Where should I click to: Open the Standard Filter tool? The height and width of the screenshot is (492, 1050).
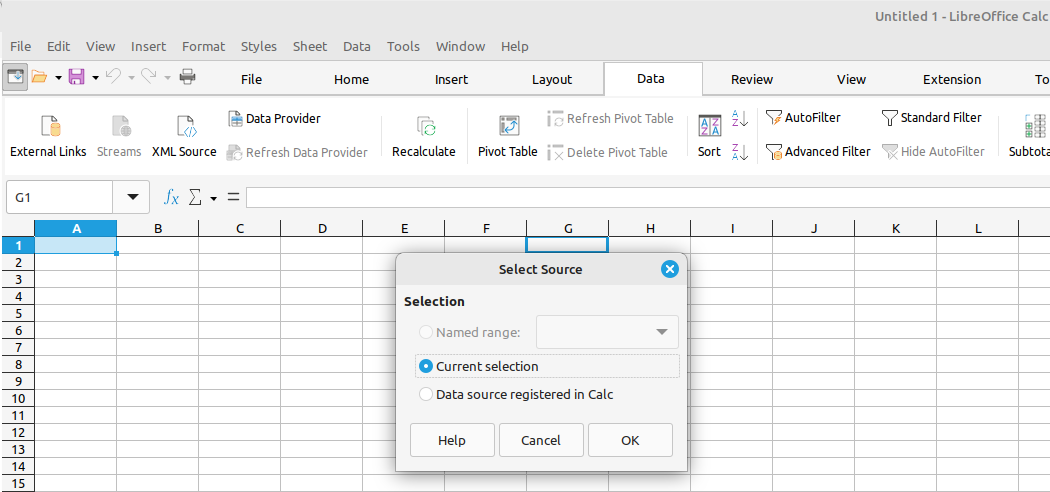(931, 118)
